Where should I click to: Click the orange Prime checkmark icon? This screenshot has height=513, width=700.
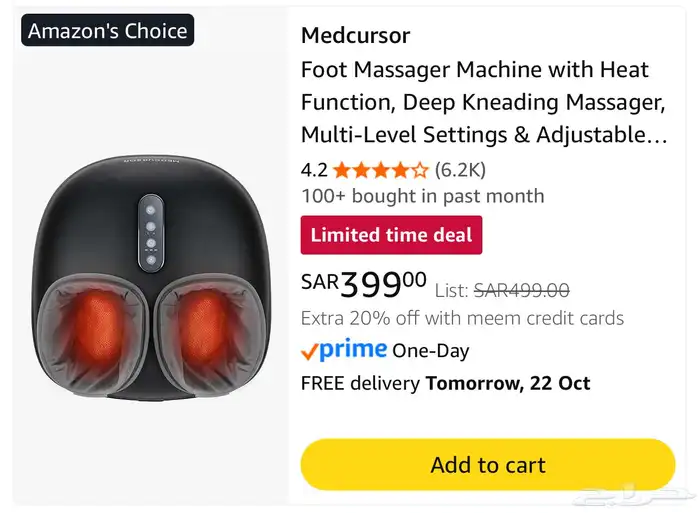coord(310,351)
